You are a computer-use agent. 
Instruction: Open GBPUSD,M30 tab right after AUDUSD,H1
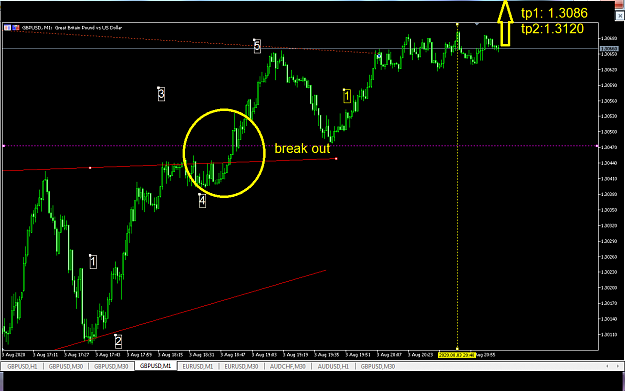377,366
